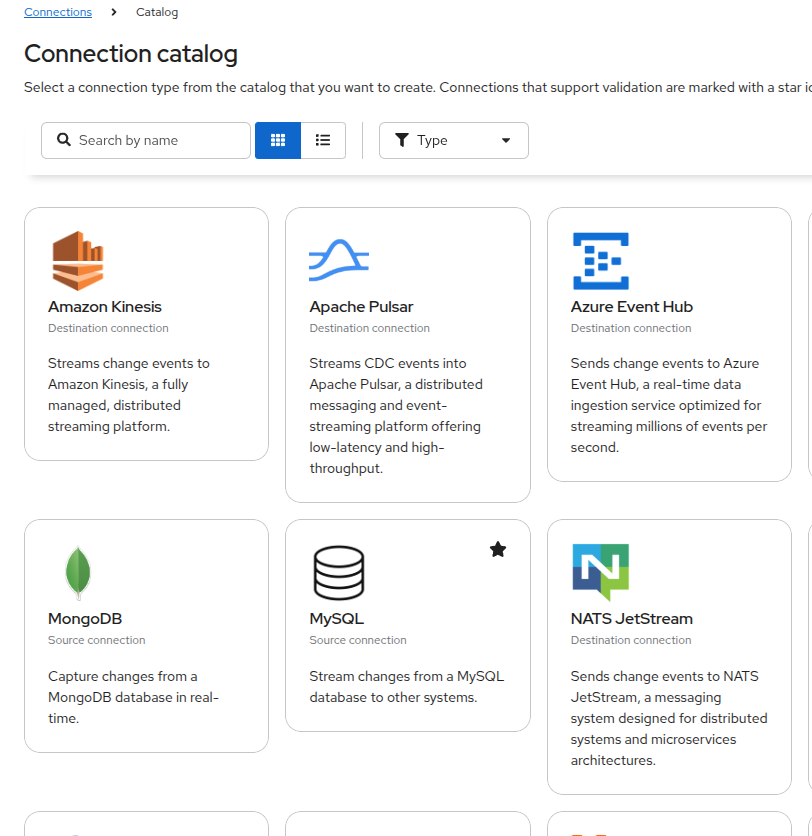
Task: Click the Amazon Kinesis logo icon
Action: 77,261
